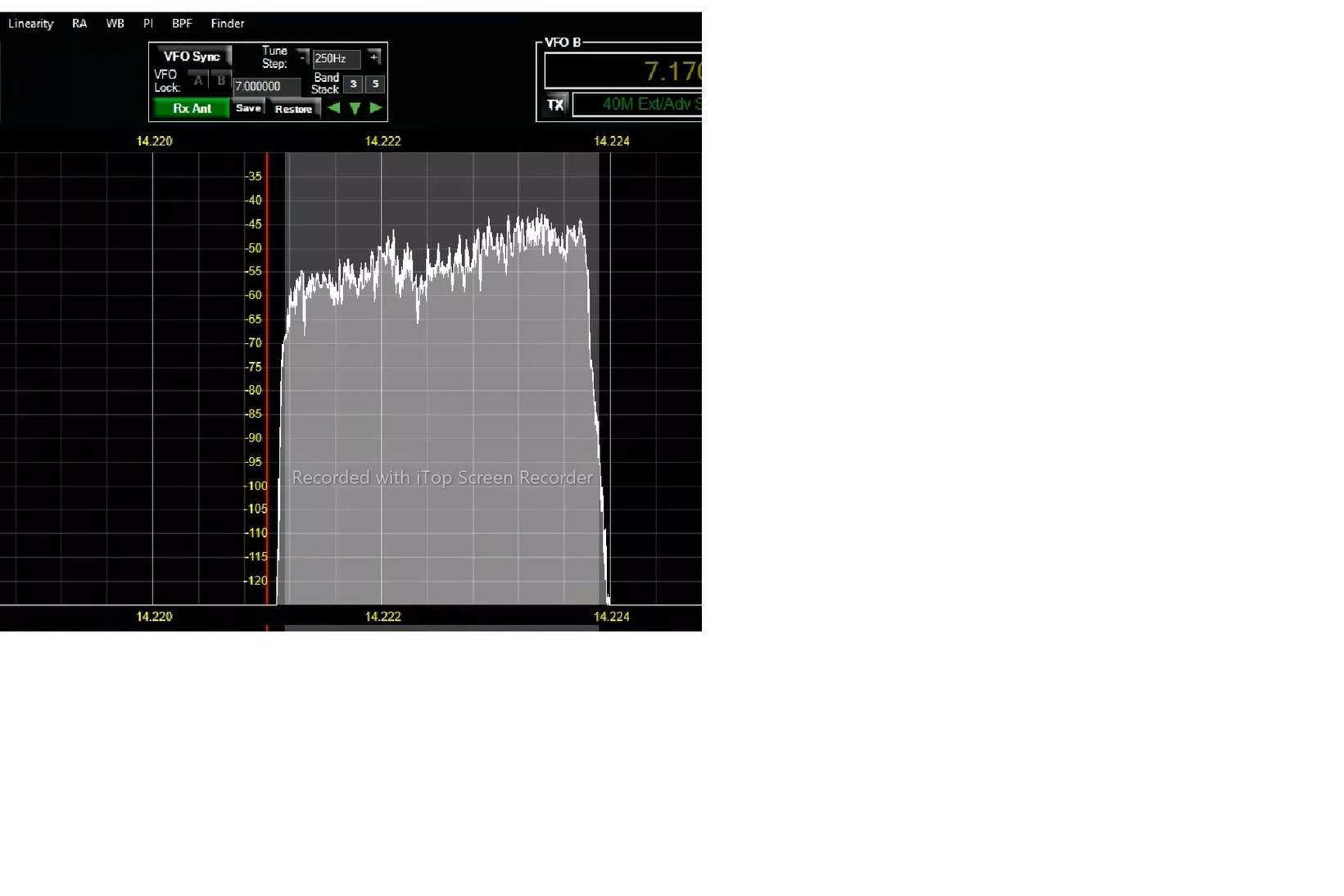Click the -50 dB scale label
The image size is (1344, 896).
pos(254,248)
